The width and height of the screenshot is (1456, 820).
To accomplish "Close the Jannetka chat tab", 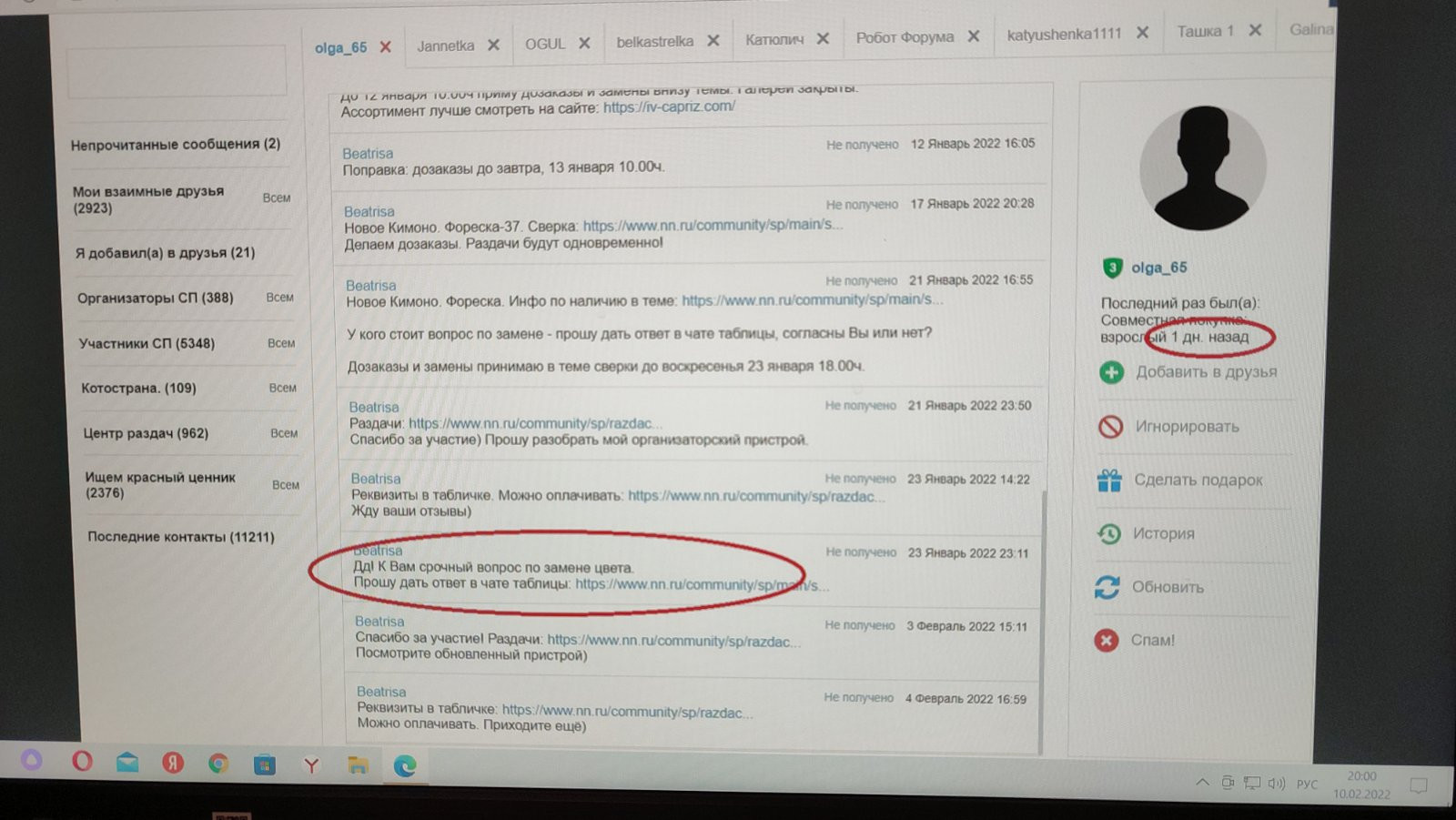I will tap(493, 45).
